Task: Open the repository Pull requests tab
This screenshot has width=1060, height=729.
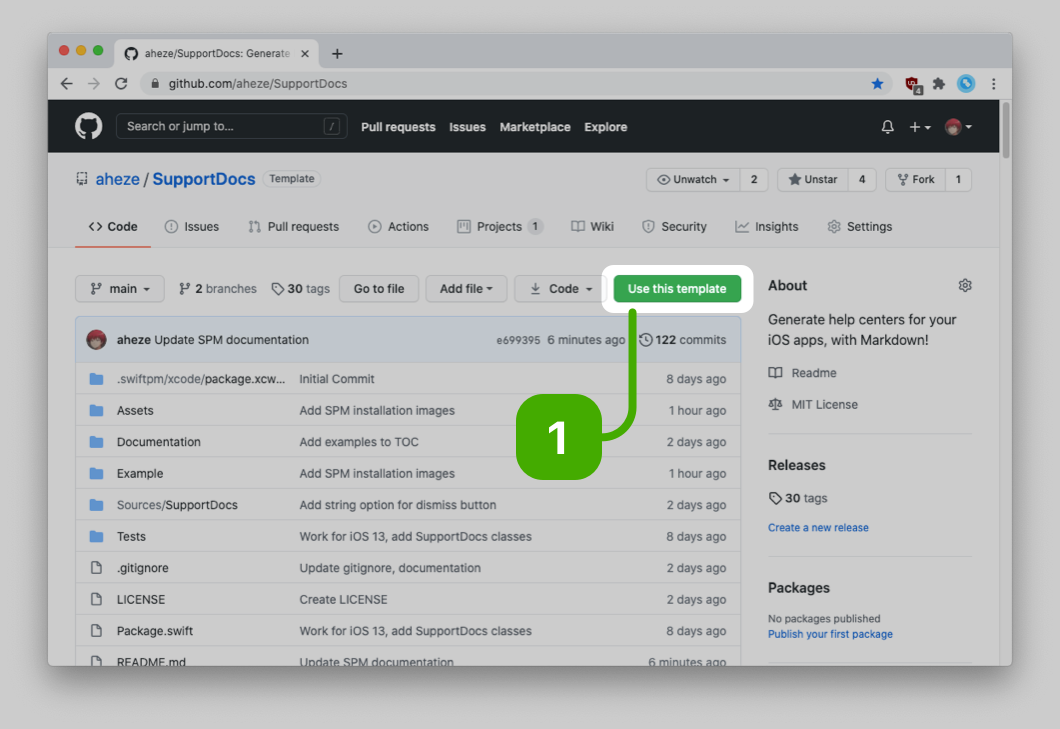Action: click(x=293, y=227)
